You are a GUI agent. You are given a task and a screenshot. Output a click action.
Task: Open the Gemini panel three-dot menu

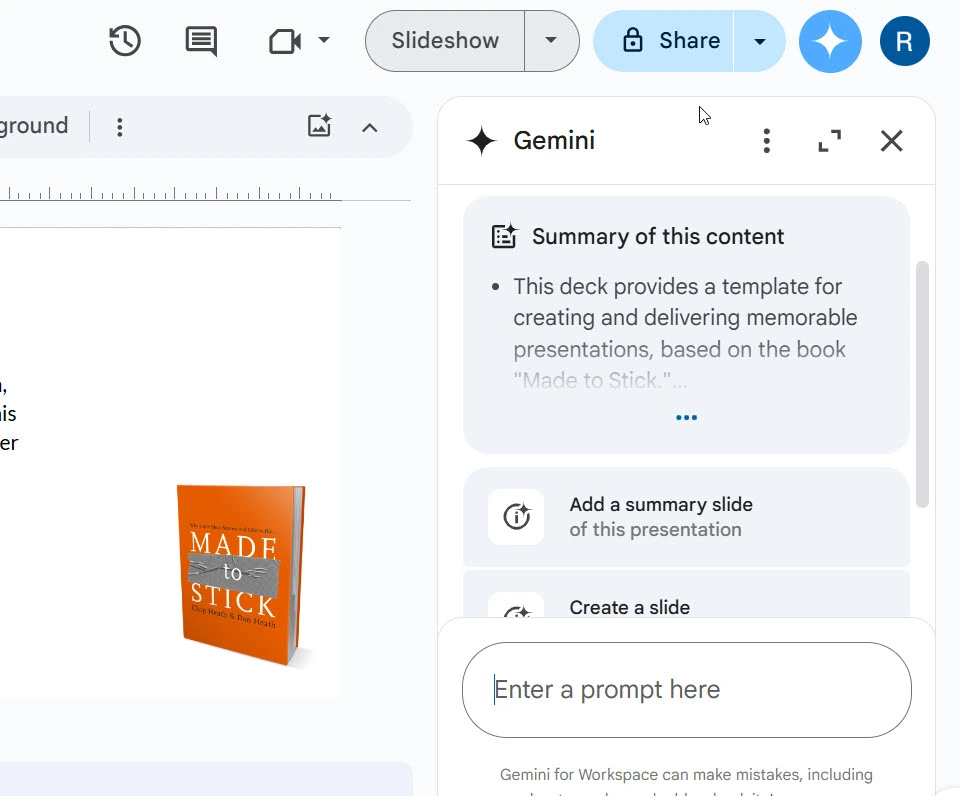pyautogui.click(x=766, y=141)
